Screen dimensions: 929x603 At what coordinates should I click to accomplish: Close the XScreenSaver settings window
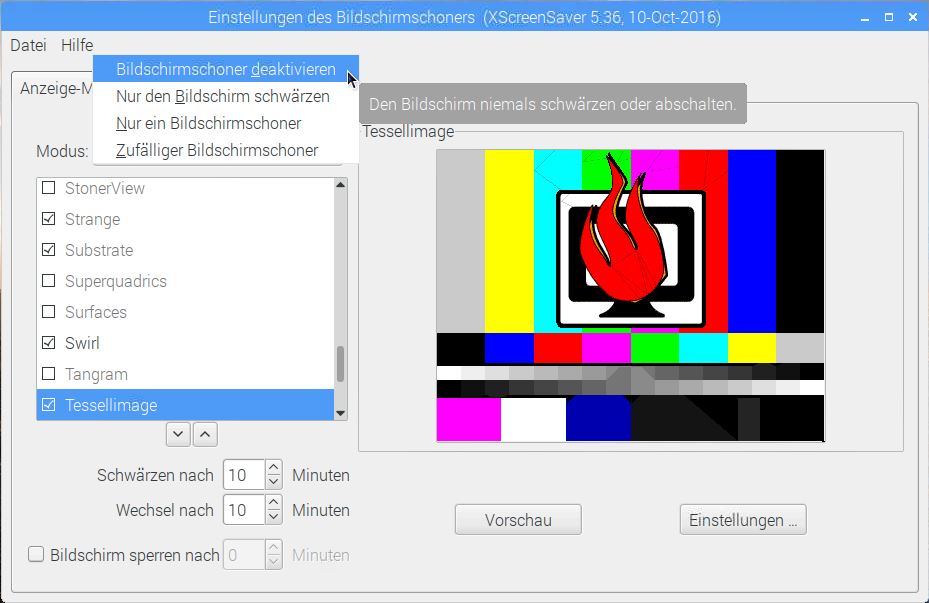click(x=913, y=17)
